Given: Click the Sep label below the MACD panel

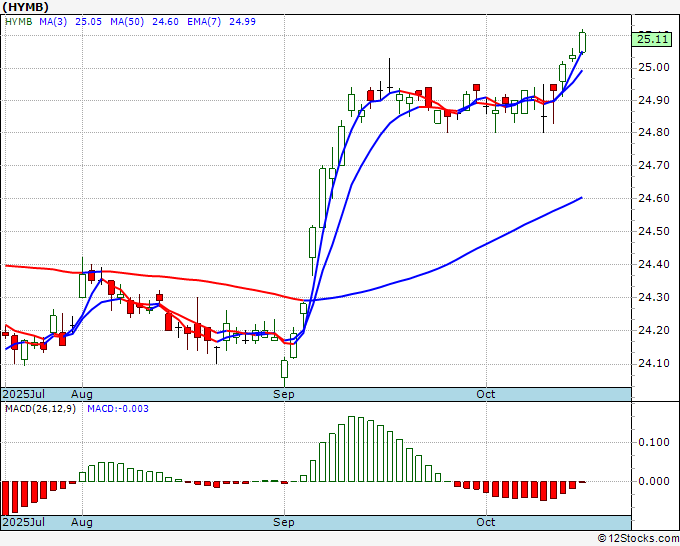Looking at the screenshot, I should coord(285,523).
